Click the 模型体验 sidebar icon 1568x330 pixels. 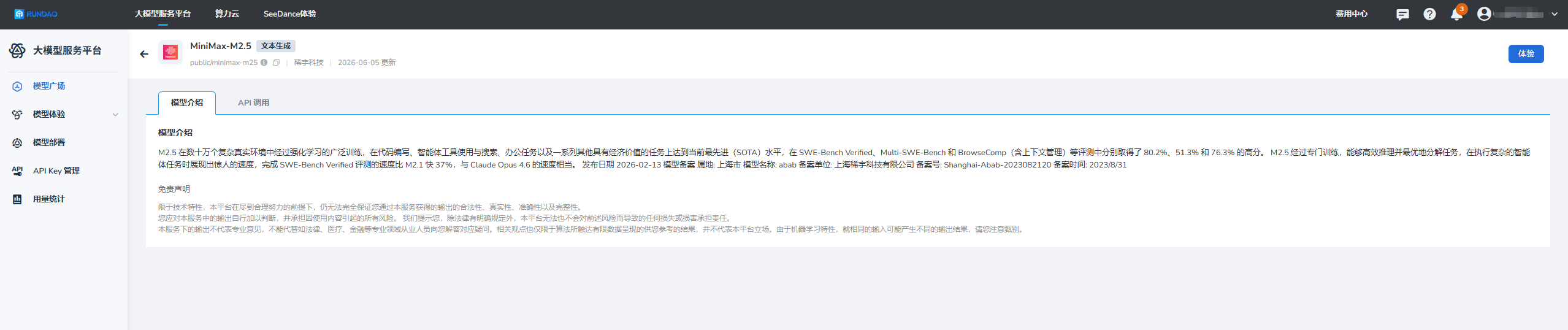tap(17, 115)
